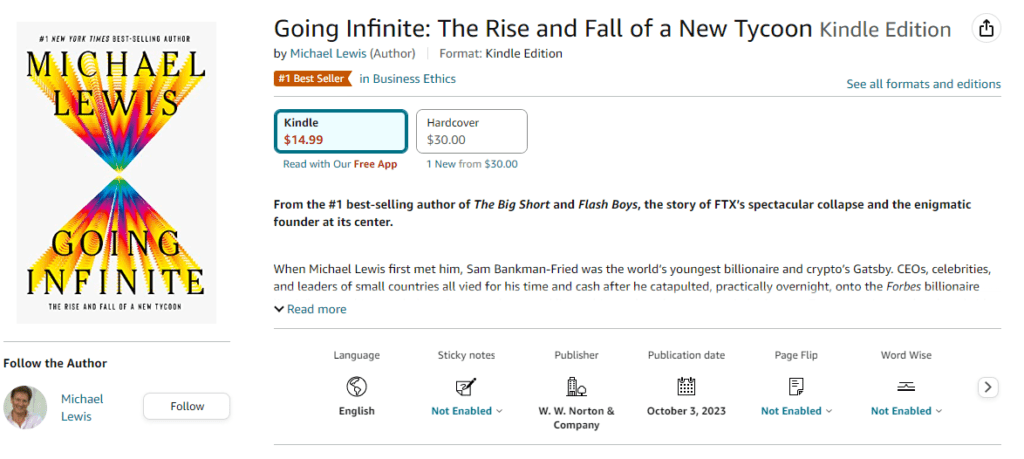Click the Word Wise icon

(906, 386)
